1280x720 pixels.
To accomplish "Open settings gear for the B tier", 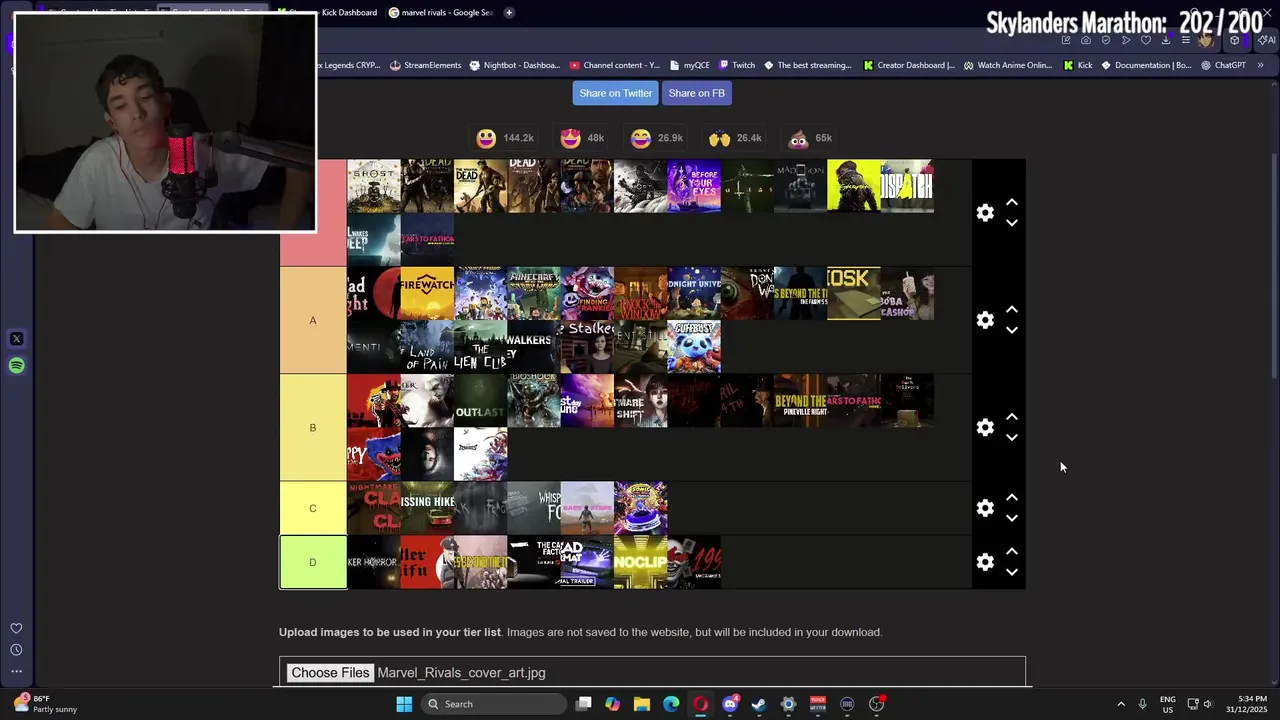I will [x=985, y=427].
